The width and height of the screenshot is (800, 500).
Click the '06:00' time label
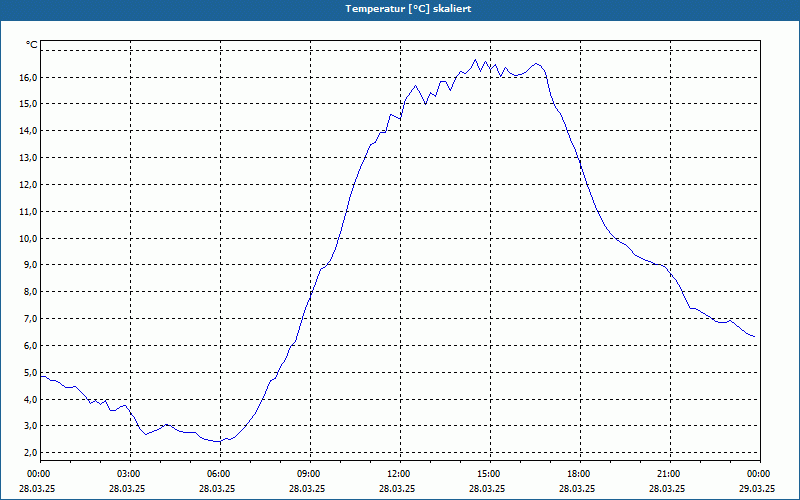click(220, 474)
